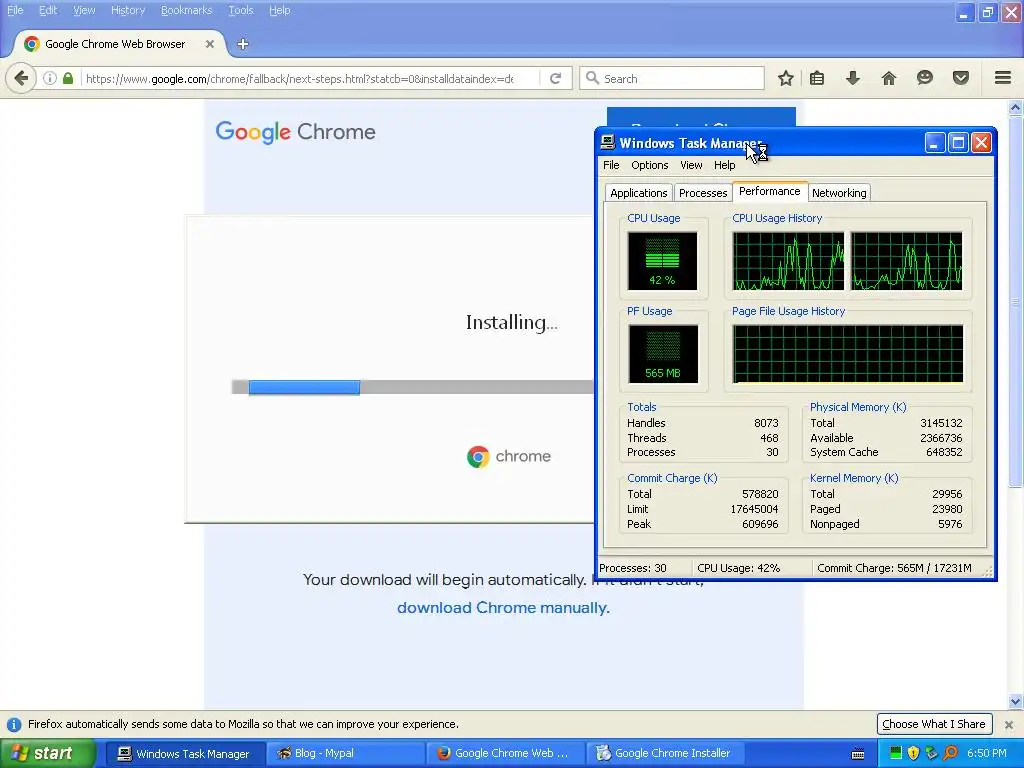1024x768 pixels.
Task: Open Task Manager's Options menu
Action: pyautogui.click(x=650, y=165)
